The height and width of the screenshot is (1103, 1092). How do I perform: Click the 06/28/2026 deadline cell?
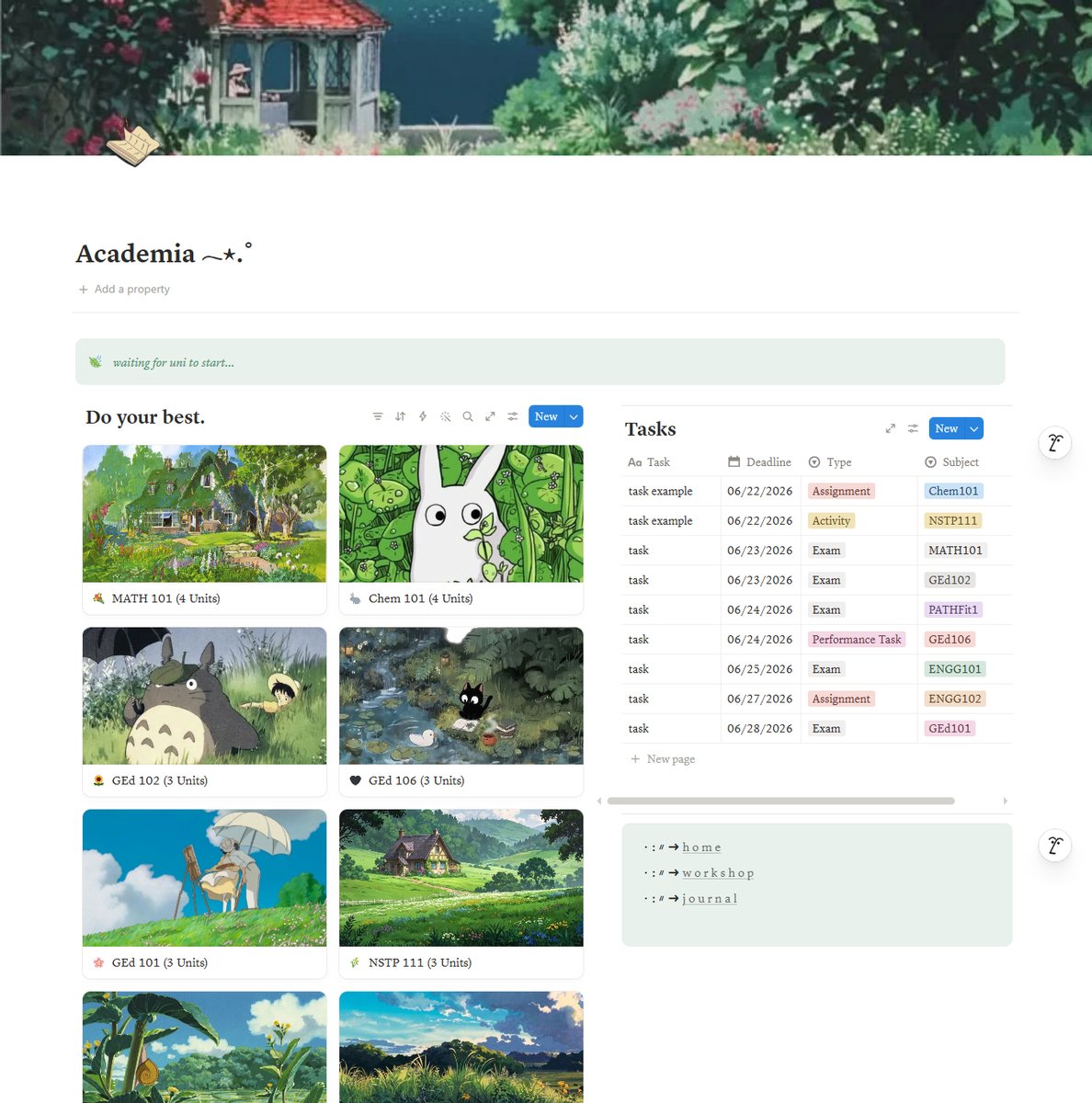tap(760, 728)
